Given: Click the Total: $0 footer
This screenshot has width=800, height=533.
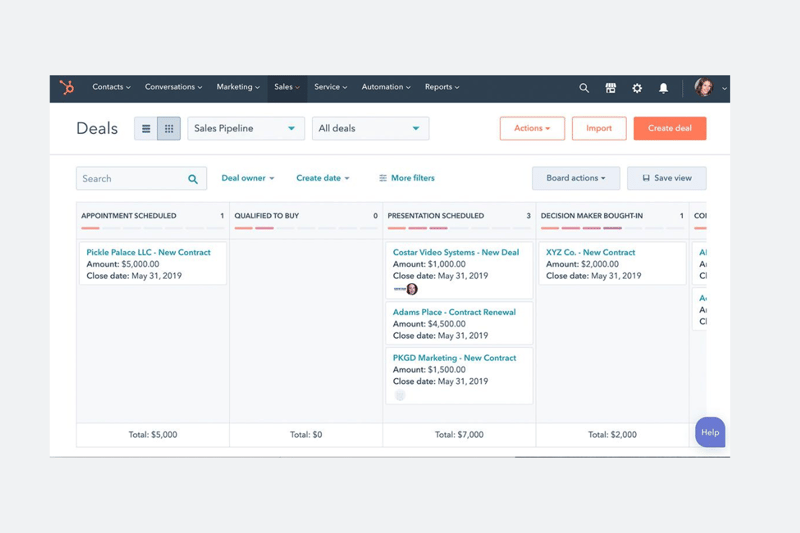Looking at the screenshot, I should 306,435.
